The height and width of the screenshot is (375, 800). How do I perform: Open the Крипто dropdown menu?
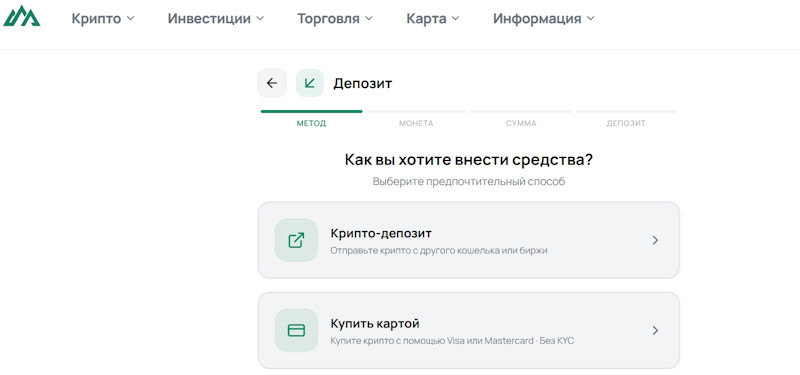click(103, 19)
